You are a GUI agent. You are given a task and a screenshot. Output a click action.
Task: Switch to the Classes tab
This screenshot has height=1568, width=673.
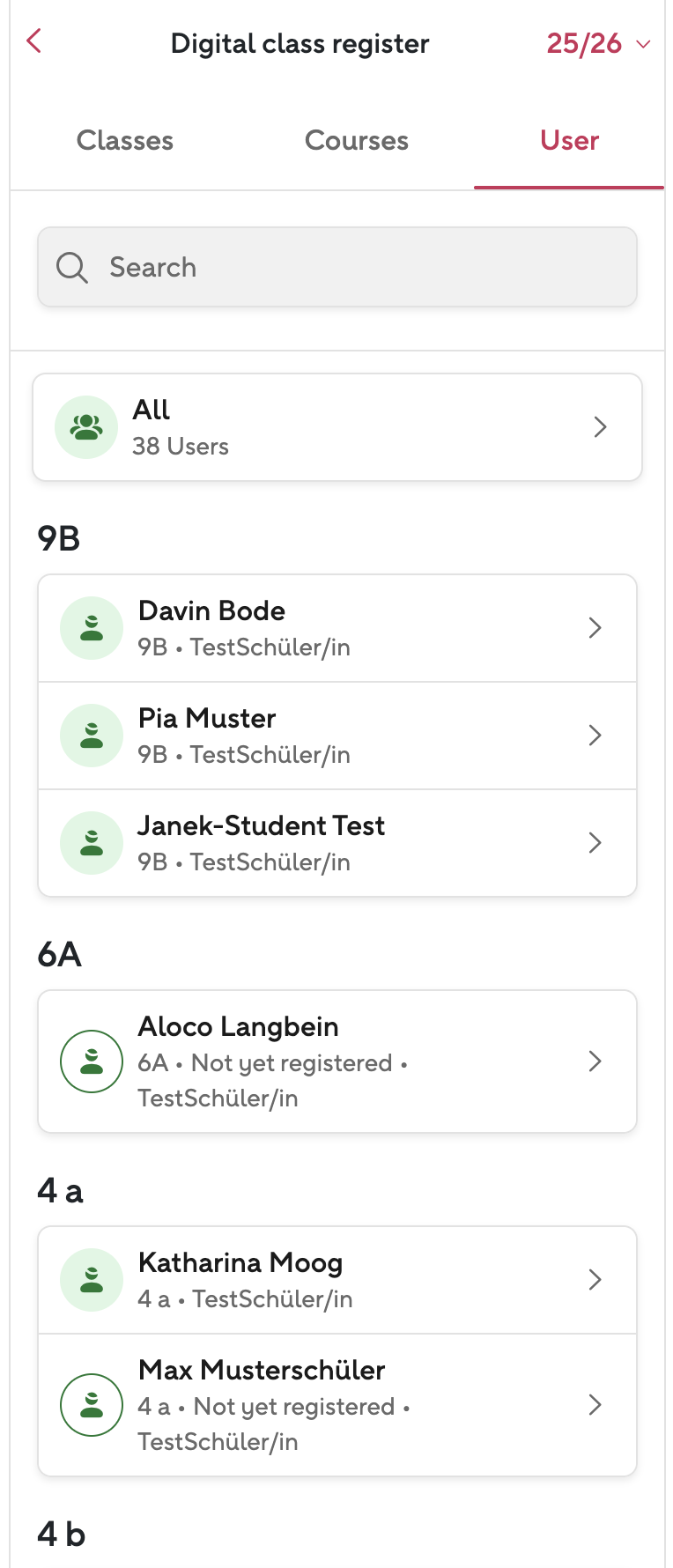(125, 141)
